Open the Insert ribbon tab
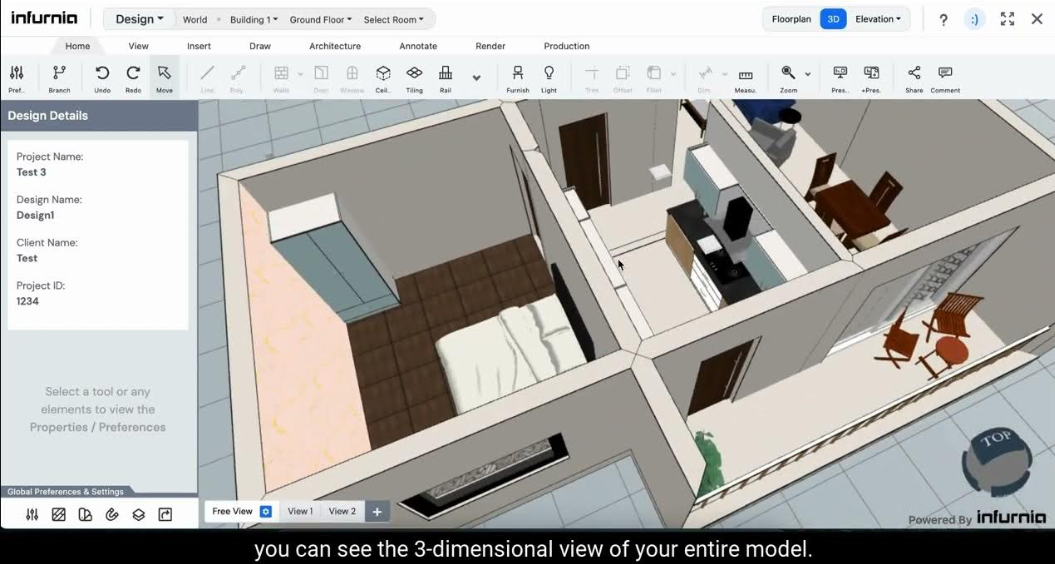Viewport: 1055px width, 564px height. [198, 46]
